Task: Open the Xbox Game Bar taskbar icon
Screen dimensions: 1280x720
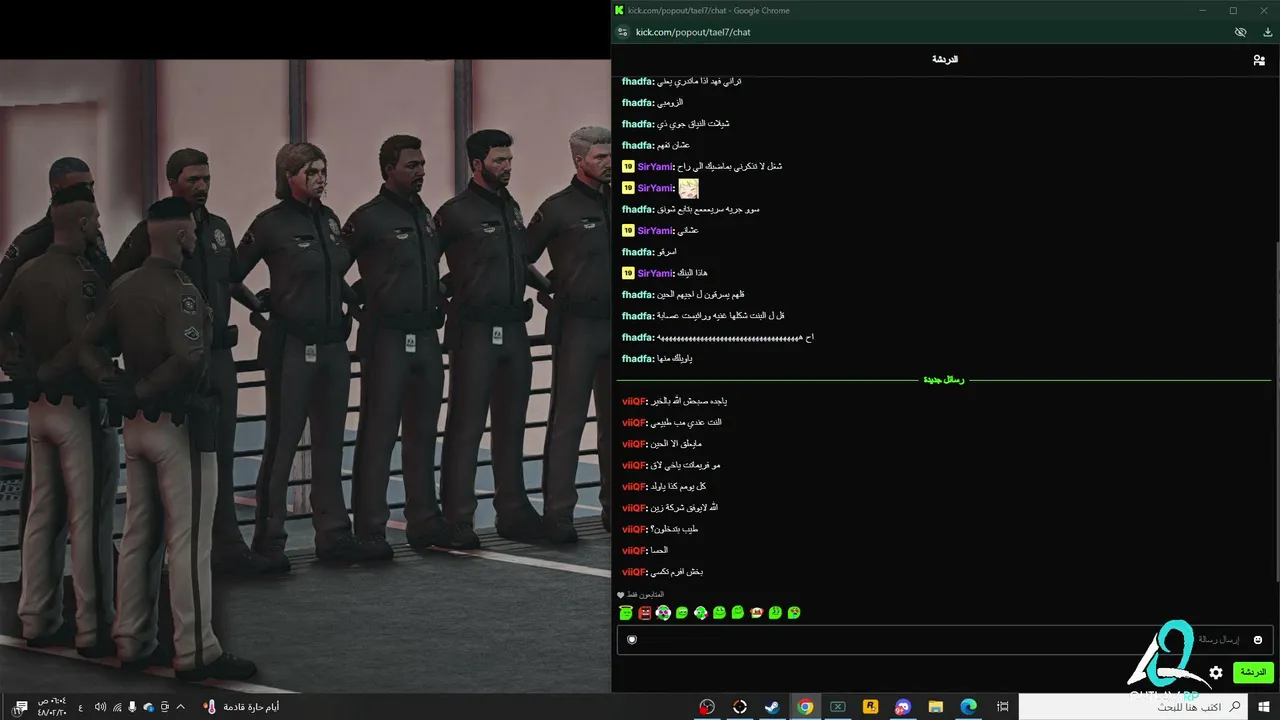Action: 838,707
